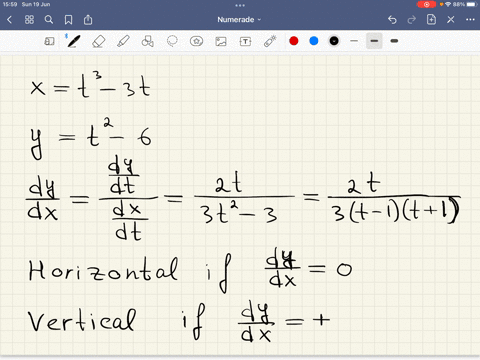
Task: Select the Image insert tool
Action: tap(221, 41)
